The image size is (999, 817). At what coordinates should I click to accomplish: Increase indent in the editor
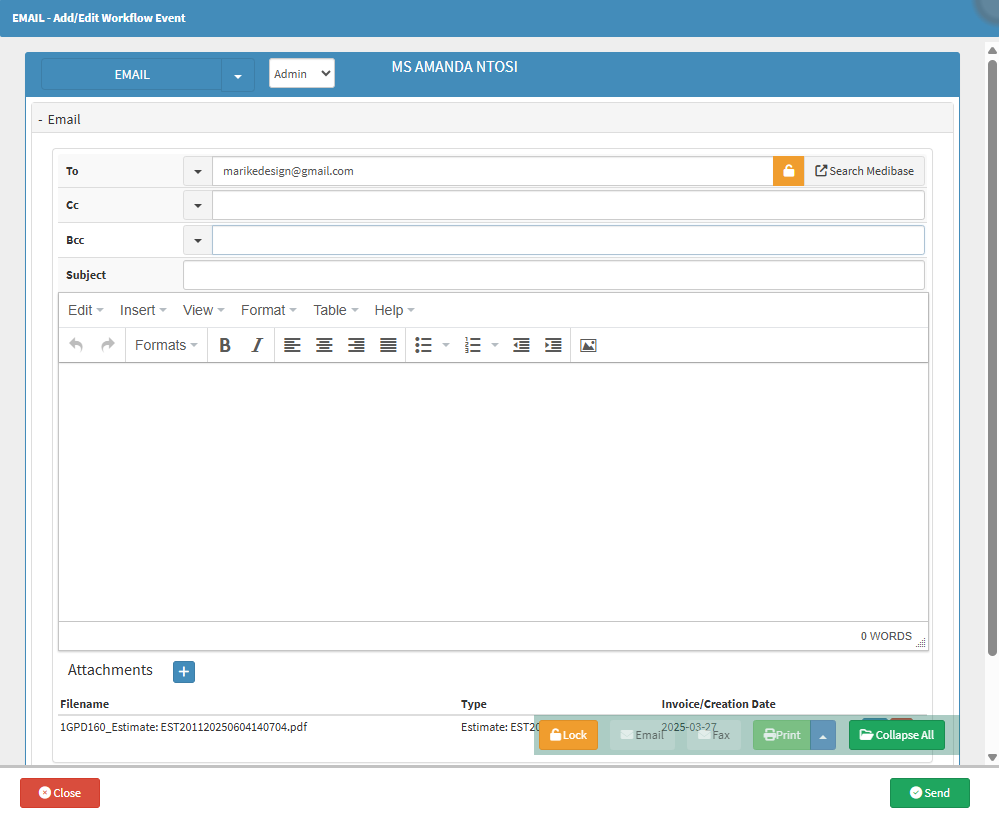553,345
